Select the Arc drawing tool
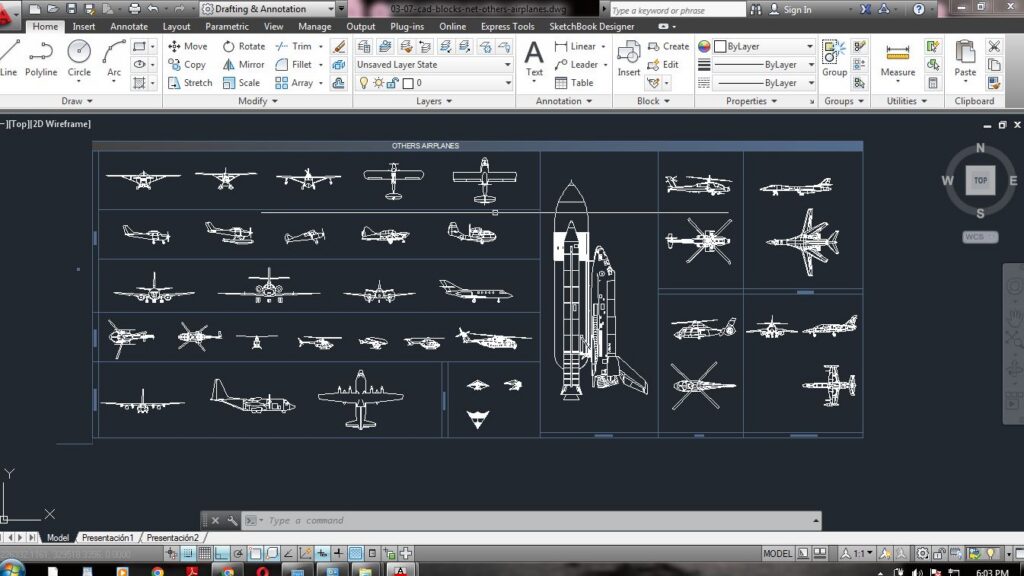 (x=114, y=58)
